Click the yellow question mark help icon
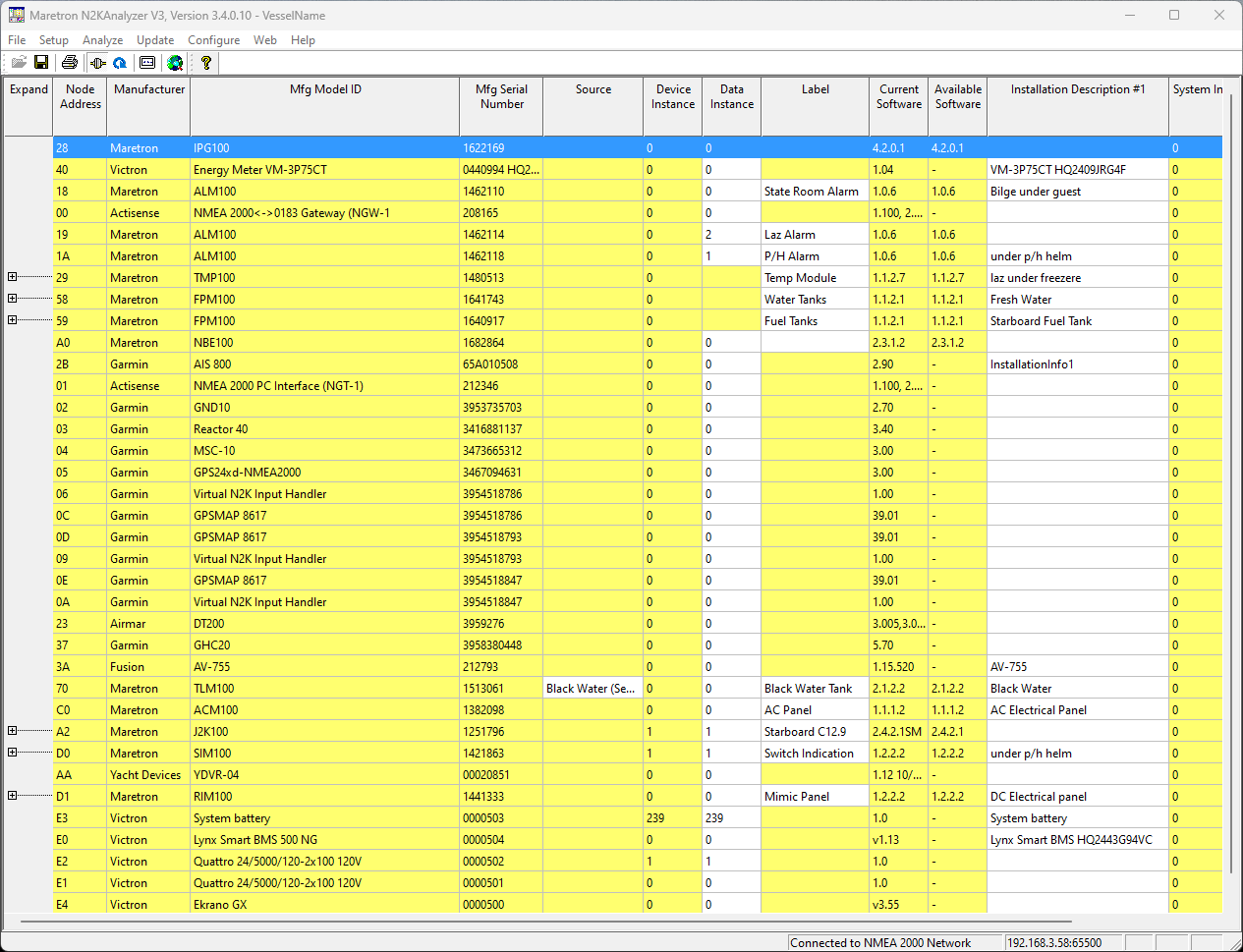1243x952 pixels. [205, 63]
